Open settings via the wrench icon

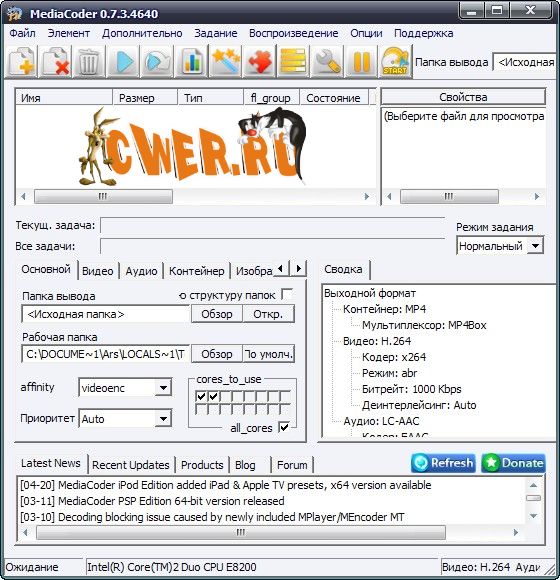click(327, 61)
